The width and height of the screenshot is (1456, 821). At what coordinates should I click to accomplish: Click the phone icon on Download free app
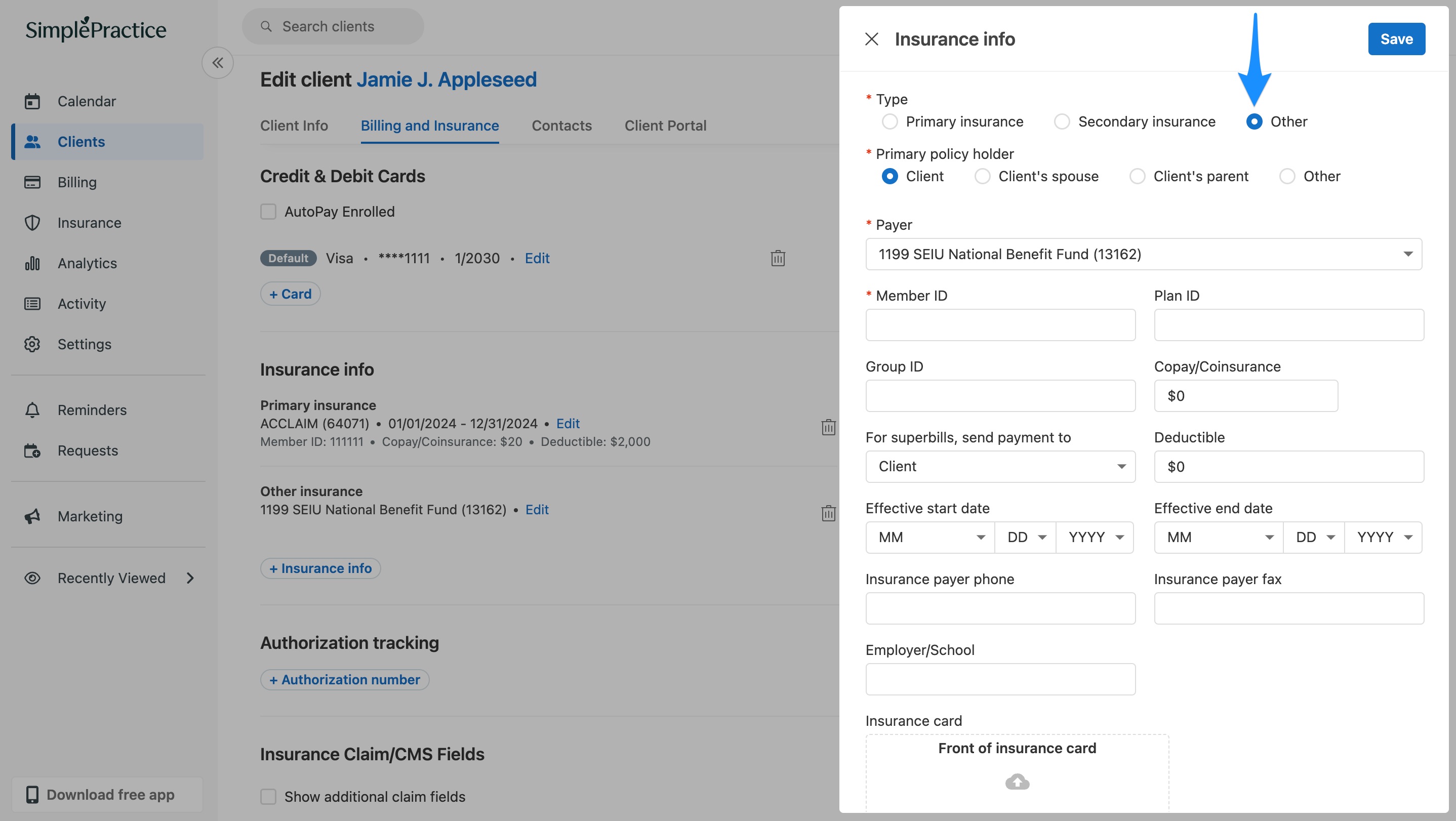coord(32,795)
